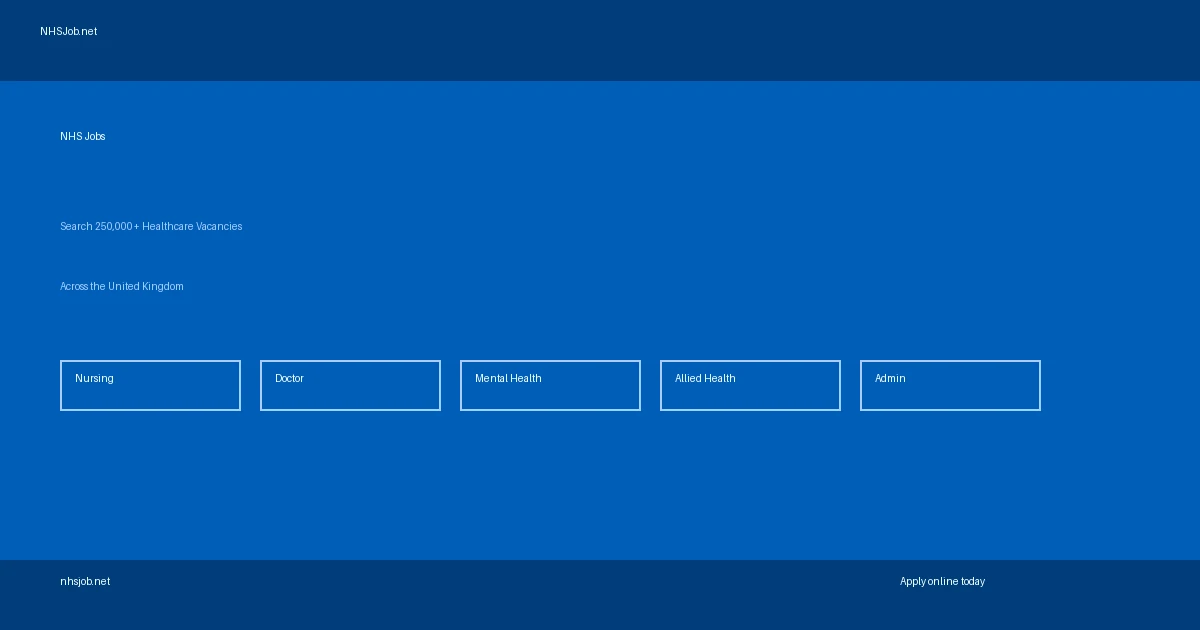The width and height of the screenshot is (1200, 630).
Task: Click the Across the United Kingdom text
Action: tap(122, 286)
